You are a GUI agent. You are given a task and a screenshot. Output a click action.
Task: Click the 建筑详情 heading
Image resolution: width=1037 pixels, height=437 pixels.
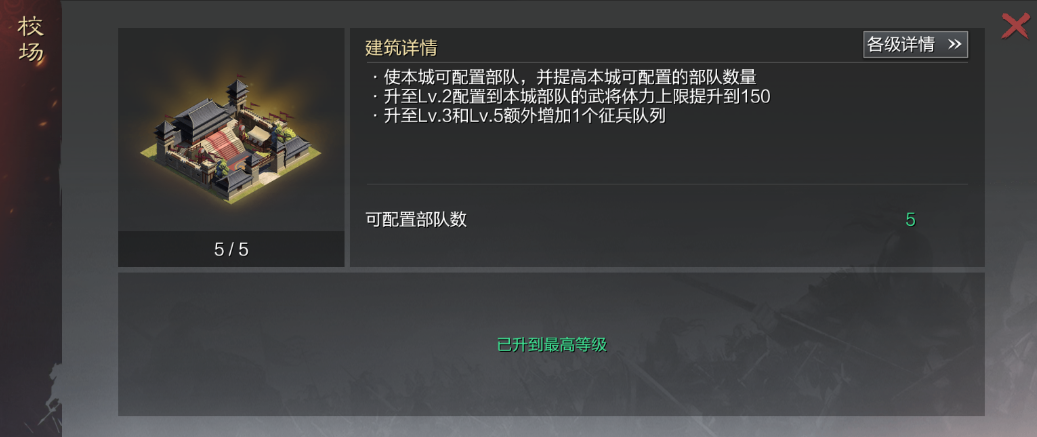(x=401, y=48)
